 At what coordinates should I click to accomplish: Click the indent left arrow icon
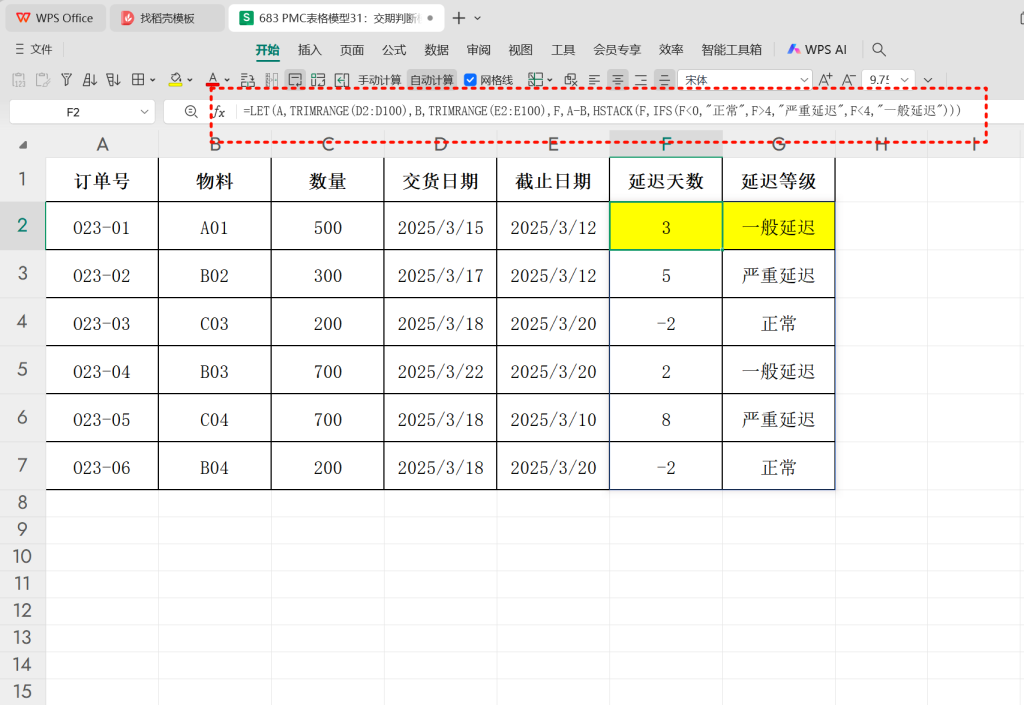(342, 80)
